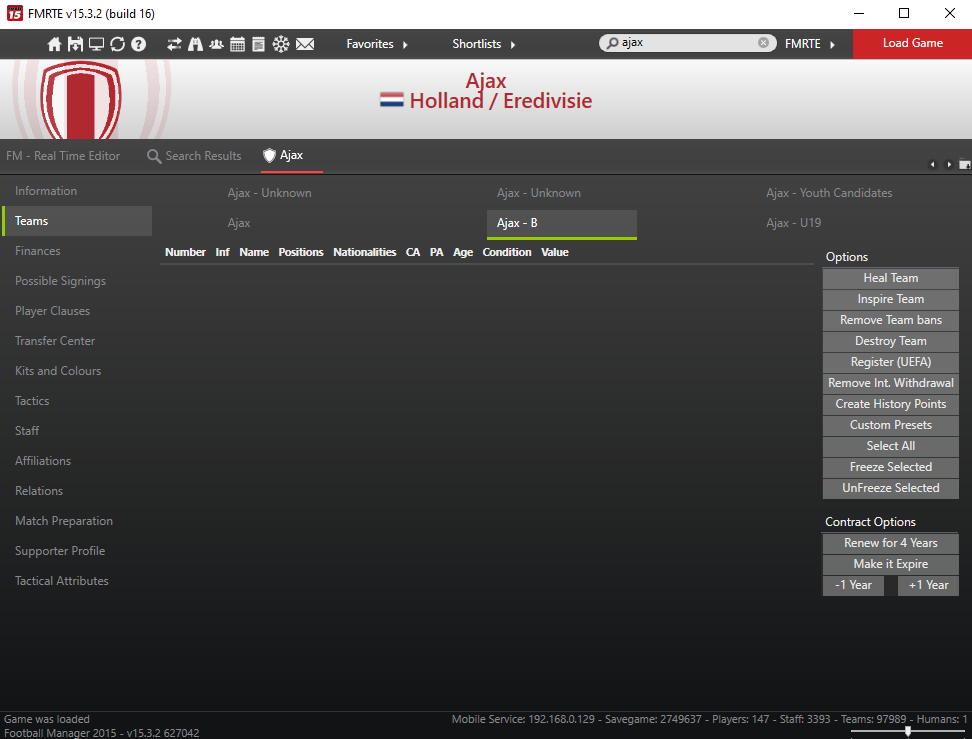Switch to Search Results tab

194,156
